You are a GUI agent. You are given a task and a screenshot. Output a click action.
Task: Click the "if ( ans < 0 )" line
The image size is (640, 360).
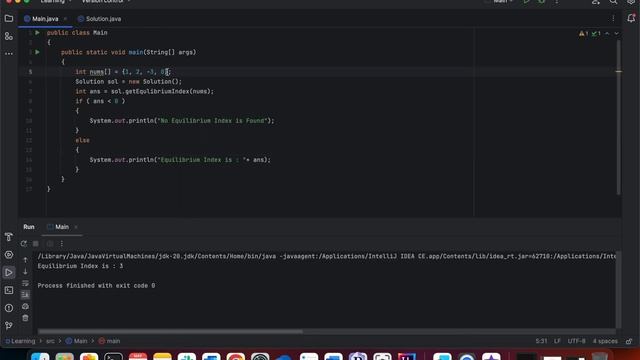pyautogui.click(x=100, y=101)
